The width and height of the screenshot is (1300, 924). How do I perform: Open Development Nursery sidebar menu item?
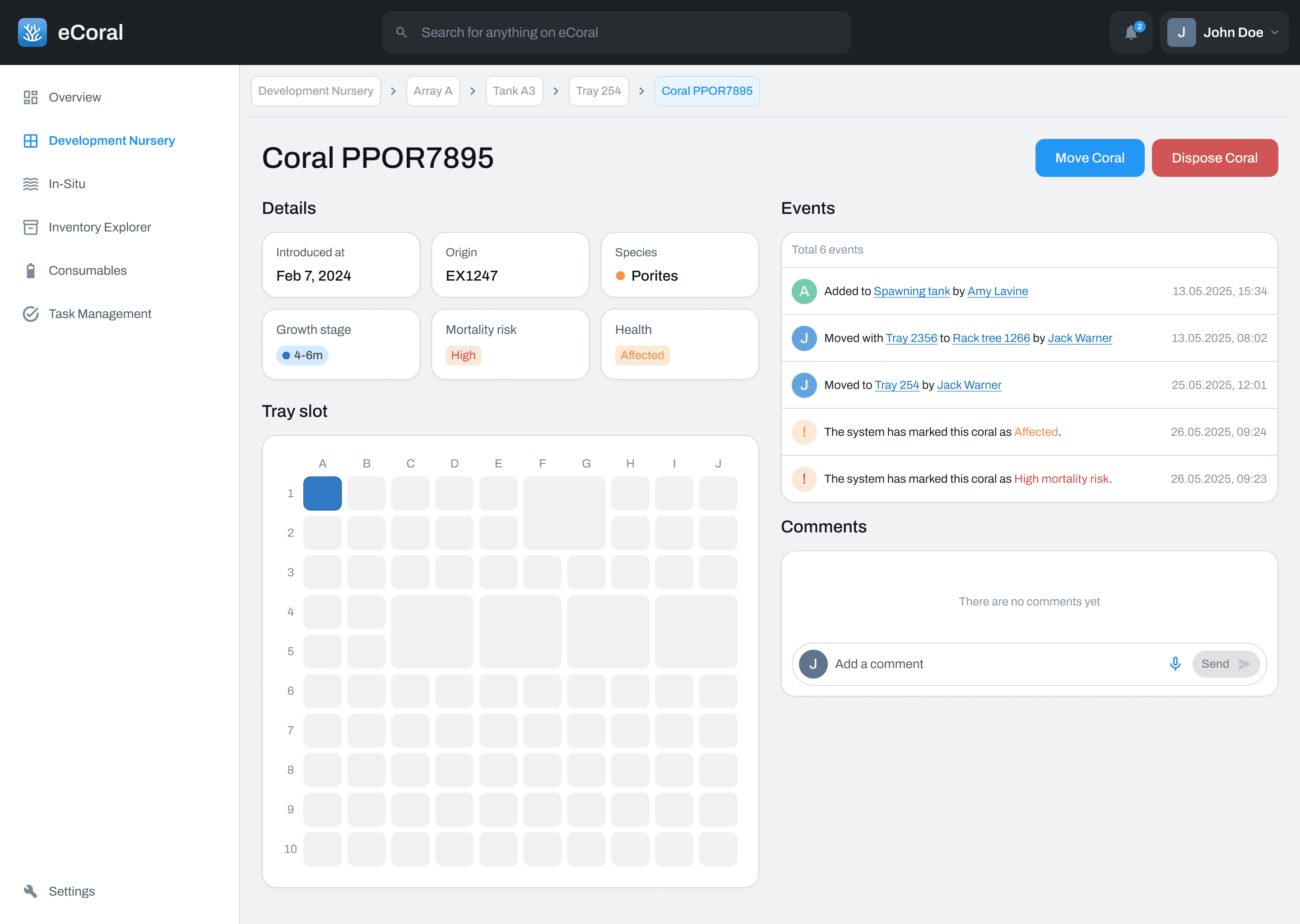click(x=111, y=140)
